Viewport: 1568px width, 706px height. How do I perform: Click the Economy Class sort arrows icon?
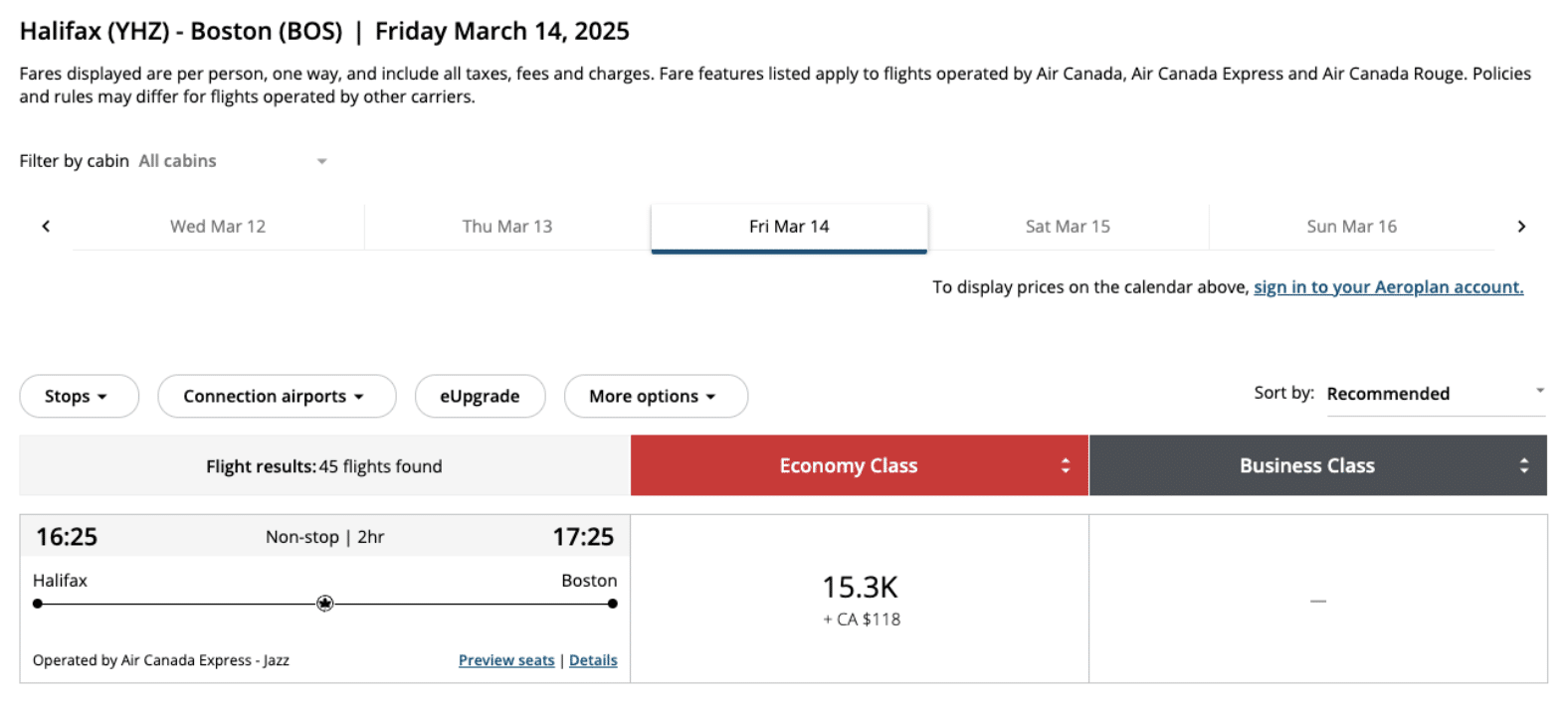click(x=1066, y=465)
